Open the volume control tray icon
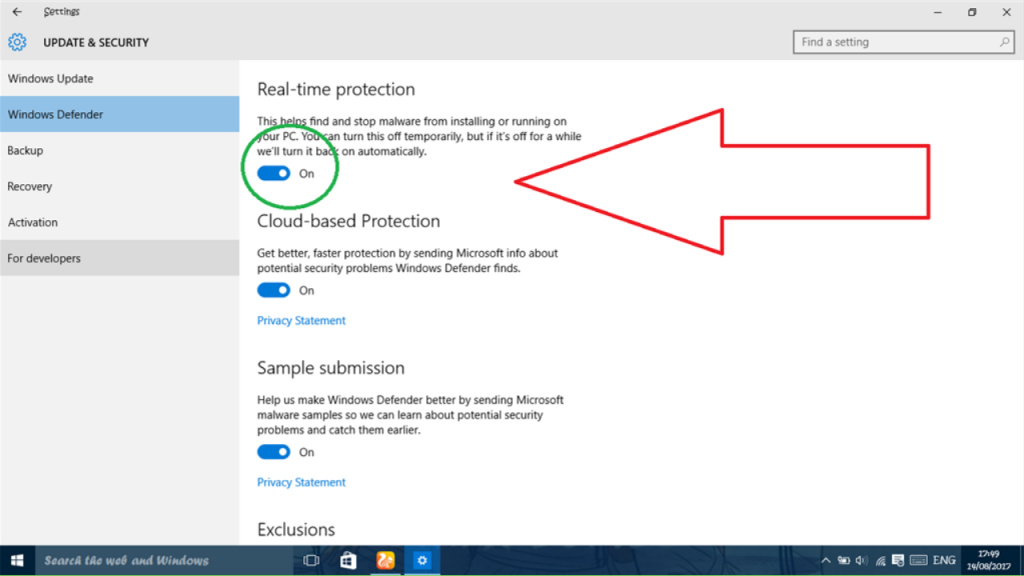The image size is (1024, 576). 861,560
